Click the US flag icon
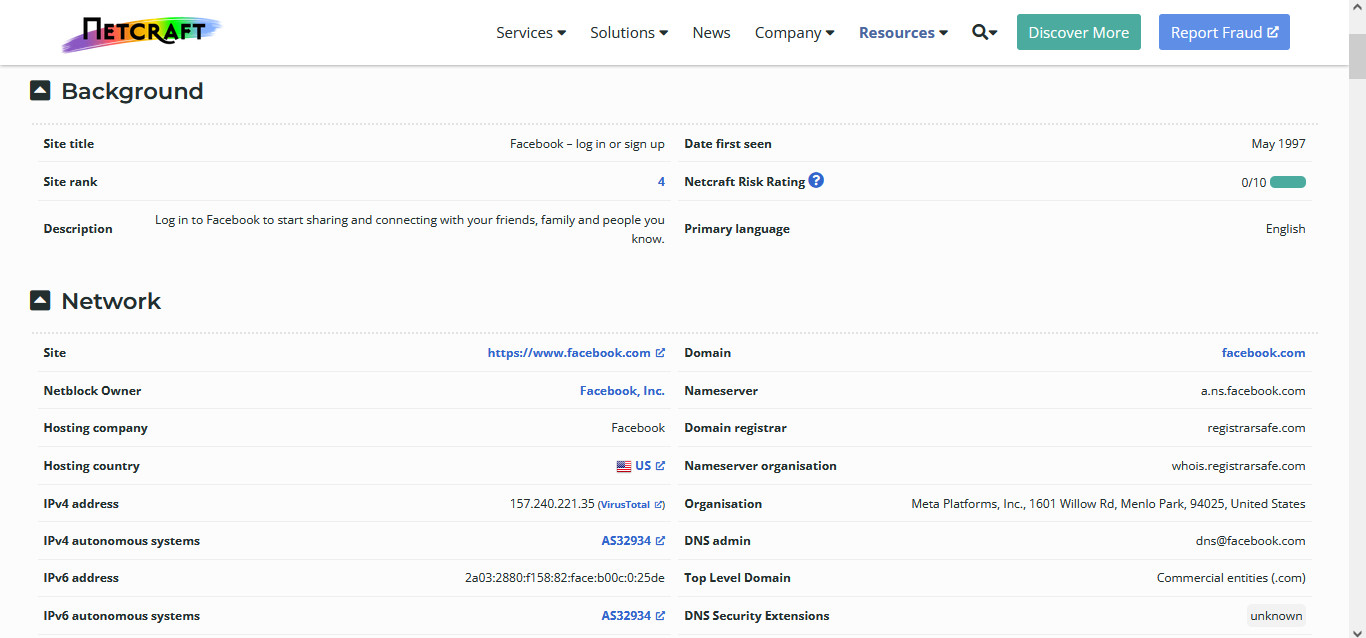The image size is (1366, 638). [624, 466]
